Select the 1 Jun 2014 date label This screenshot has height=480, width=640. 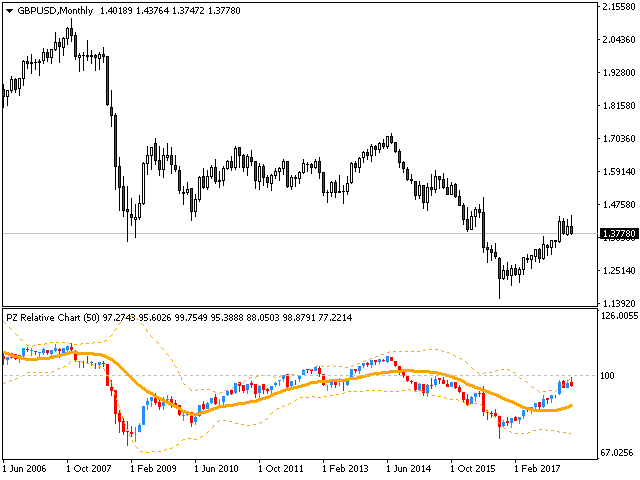coord(409,468)
